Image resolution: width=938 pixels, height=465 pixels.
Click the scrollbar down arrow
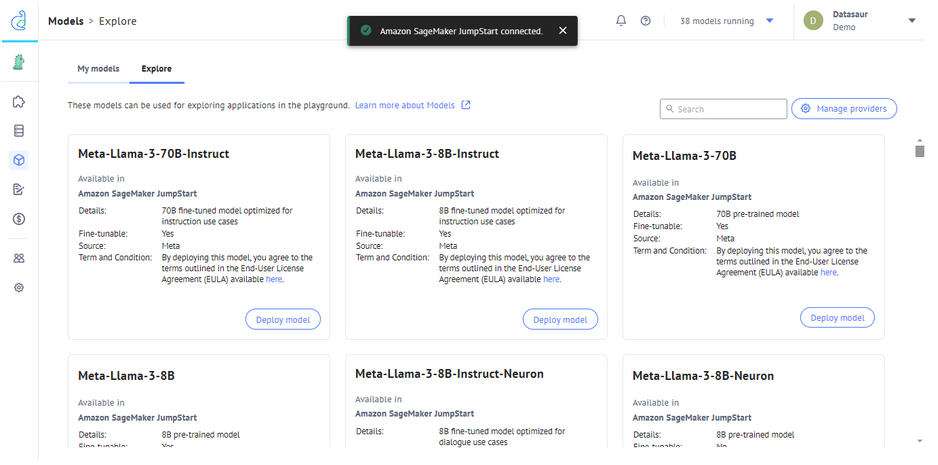click(x=919, y=441)
